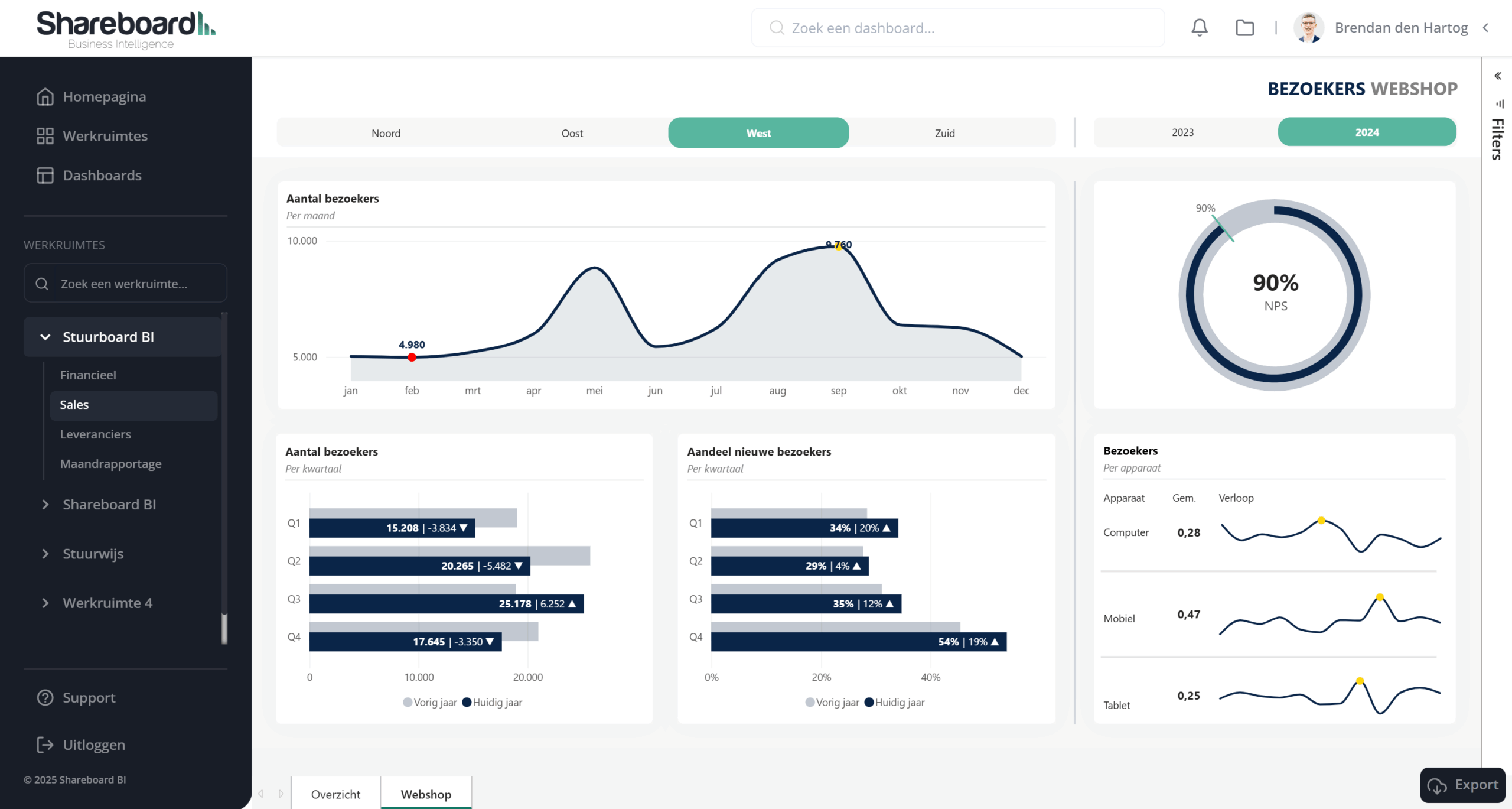
Task: Expand the Stuurwijs workspace
Action: 45,554
